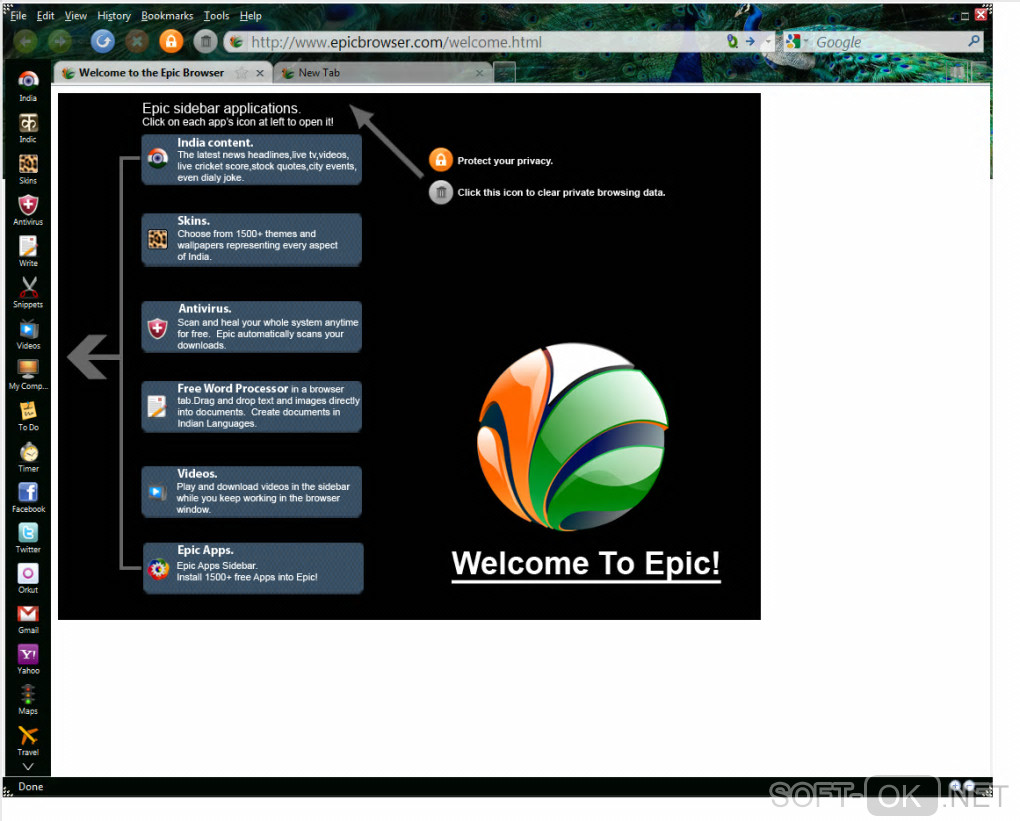Open the Orkut sidebar app

pyautogui.click(x=28, y=578)
